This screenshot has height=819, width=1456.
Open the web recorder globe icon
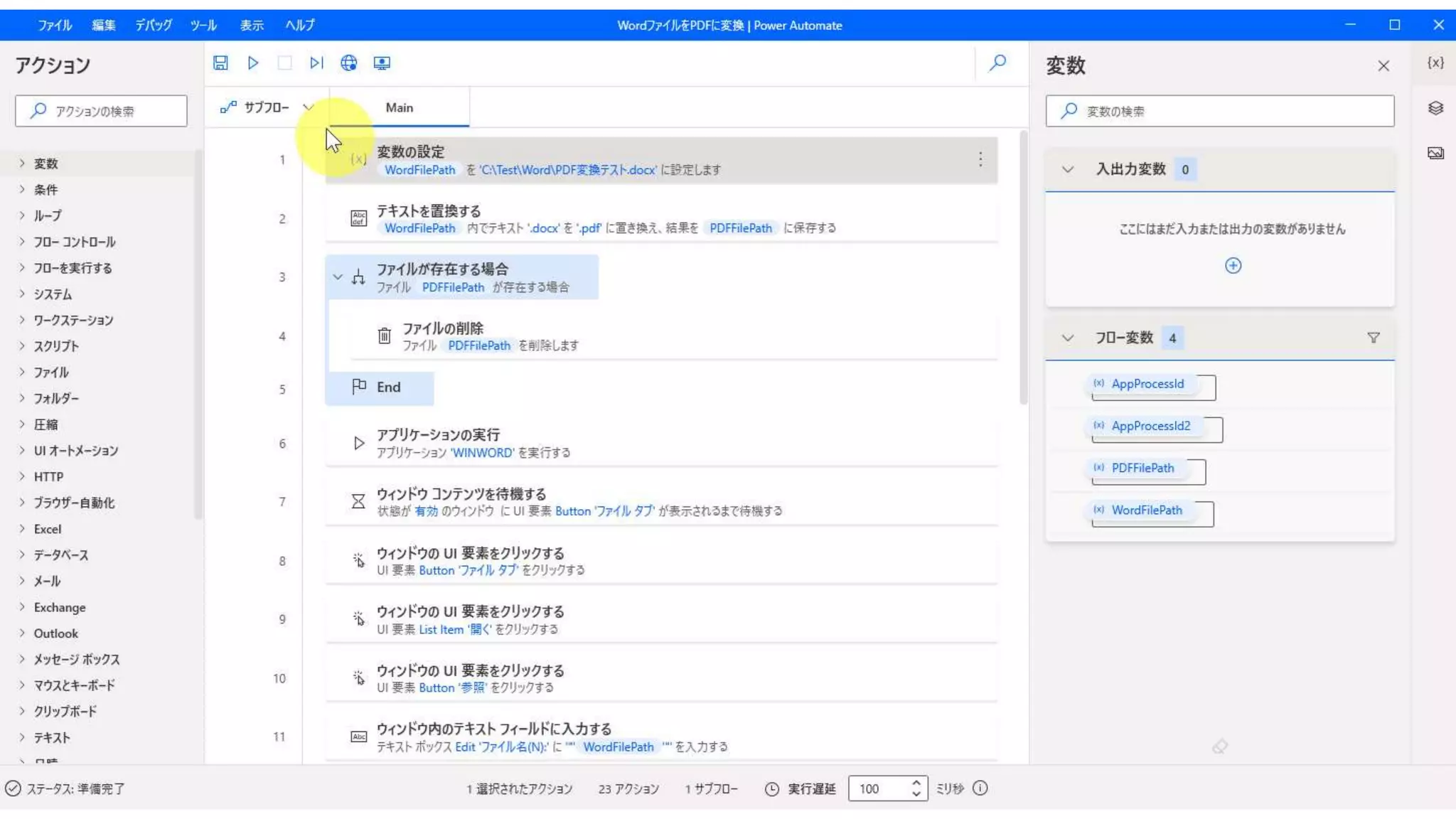(348, 63)
